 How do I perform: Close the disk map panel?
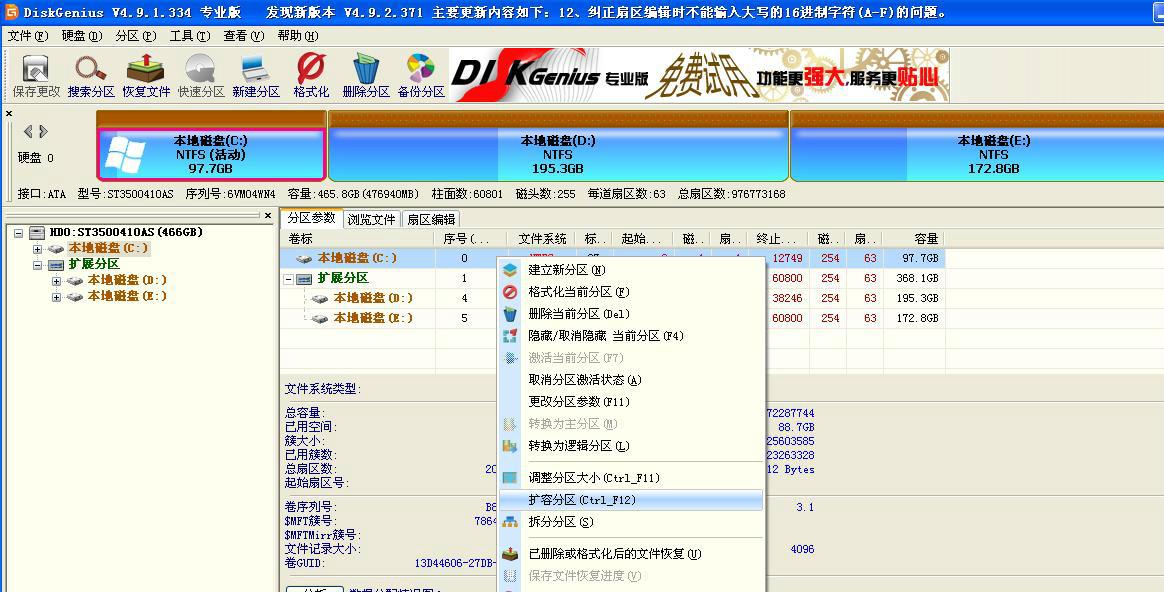tap(9, 114)
